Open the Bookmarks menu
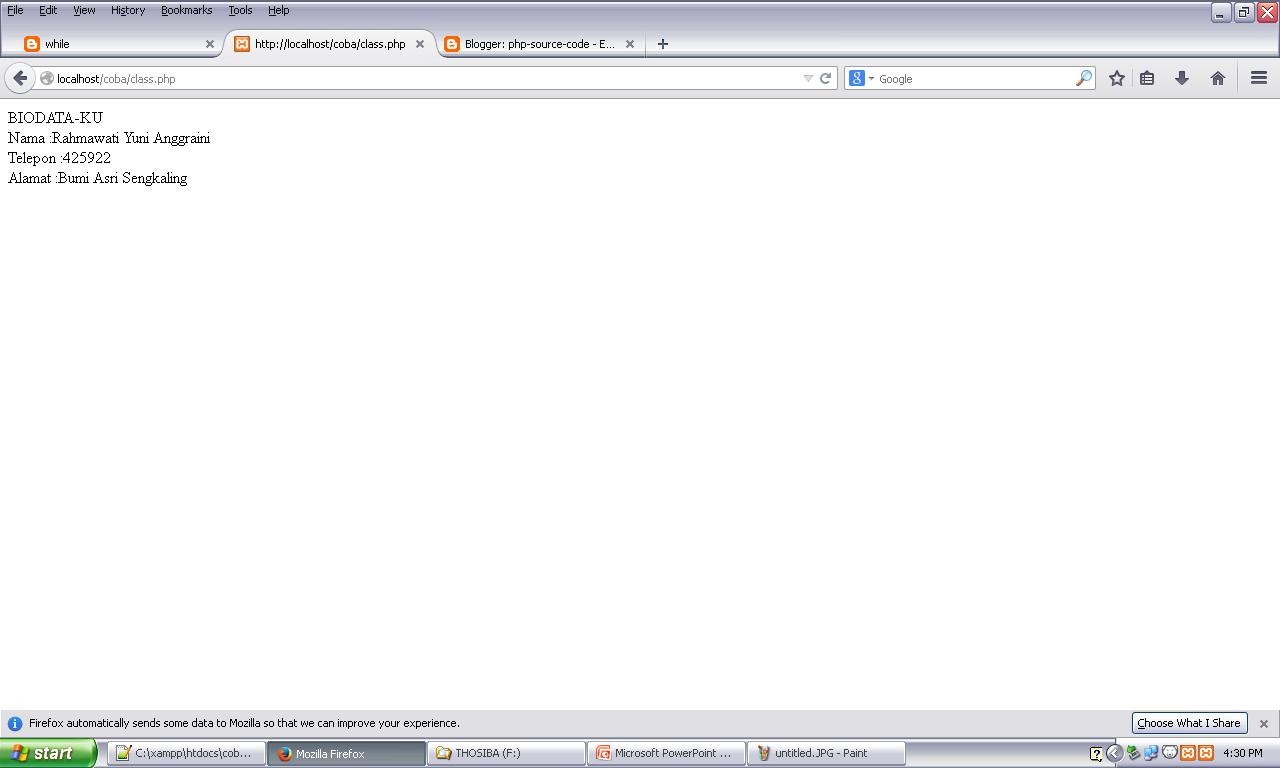Screen dimensions: 1280x768 pyautogui.click(x=186, y=10)
